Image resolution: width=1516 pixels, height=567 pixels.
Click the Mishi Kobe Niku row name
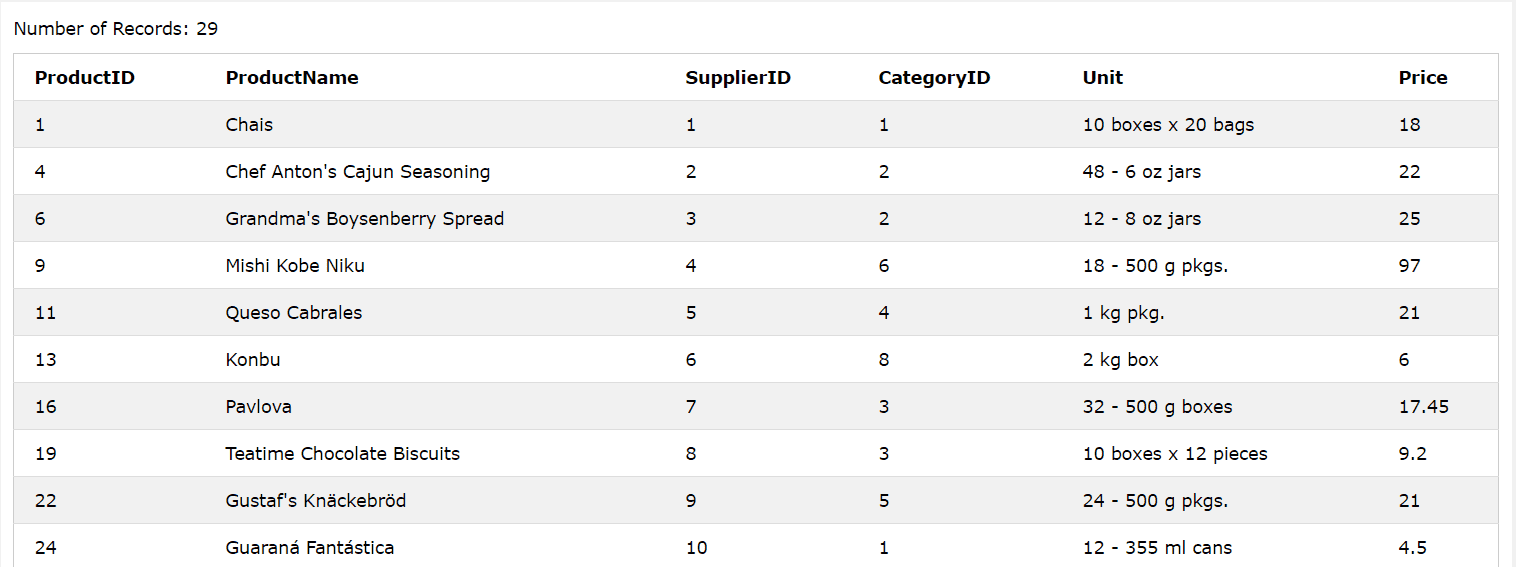[x=295, y=266]
